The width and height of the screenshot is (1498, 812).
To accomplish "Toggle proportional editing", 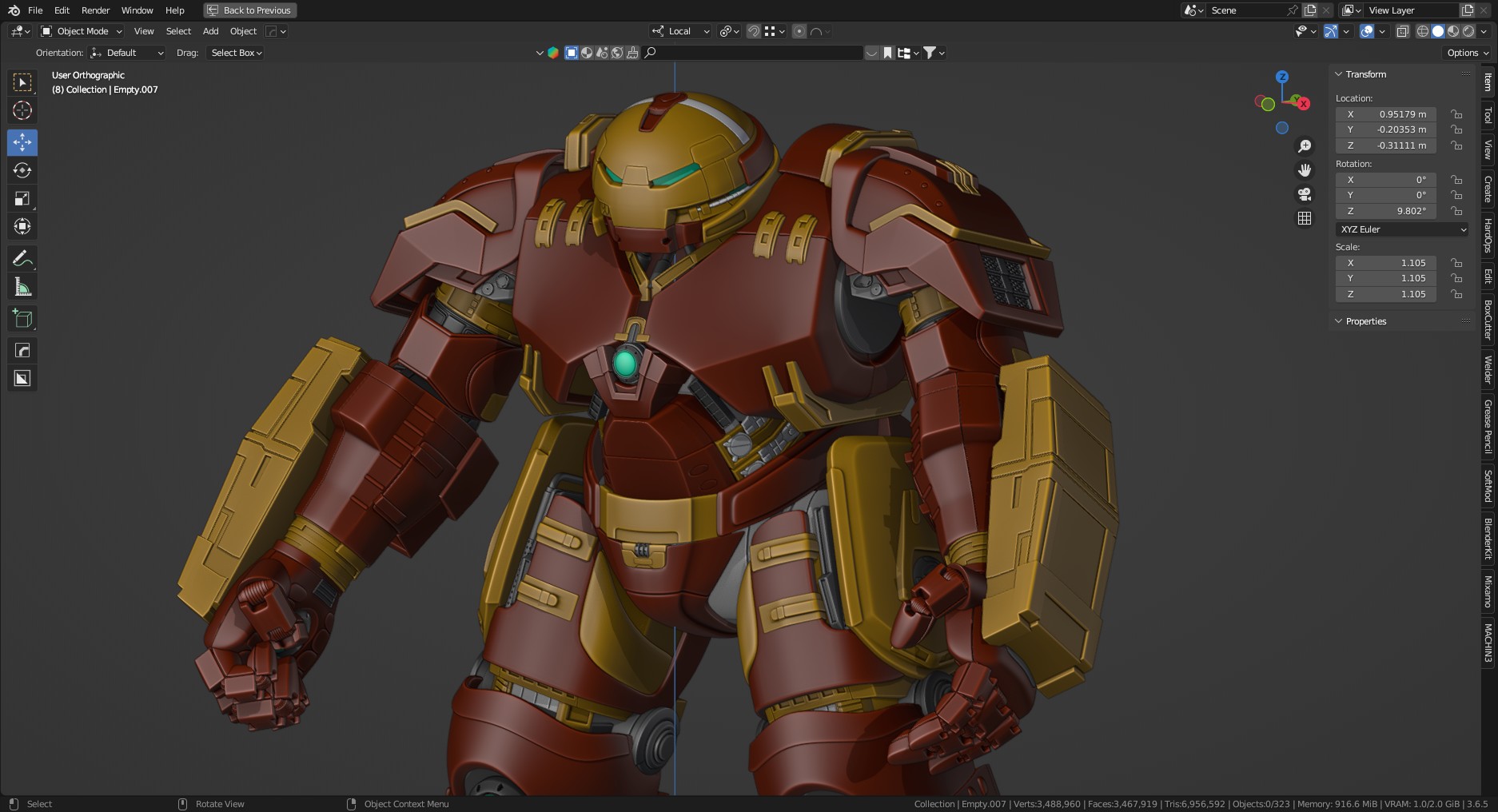I will pos(799,31).
